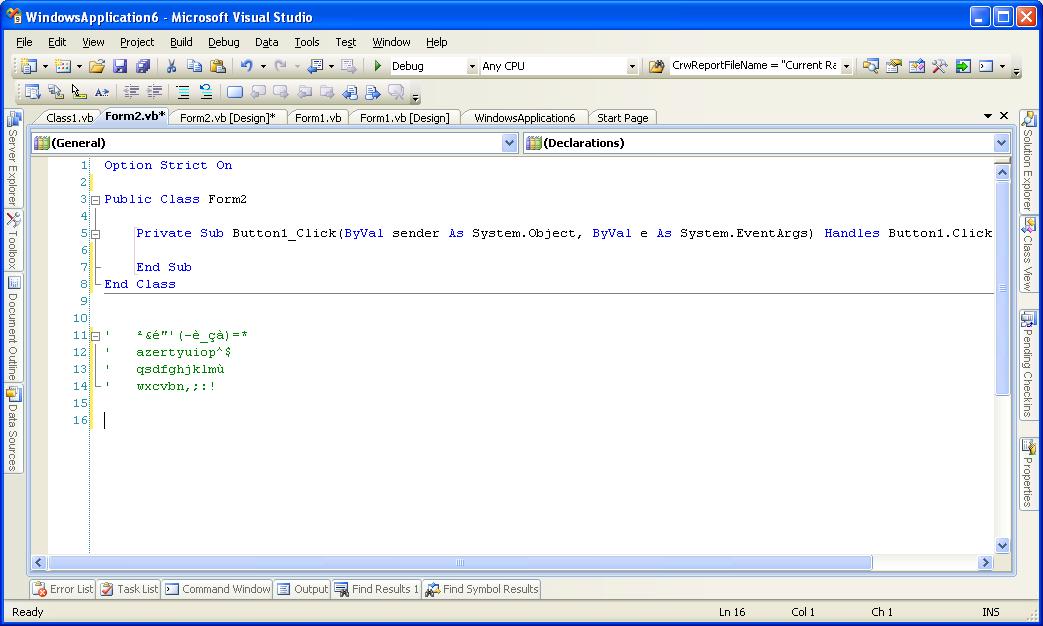Open the Undo history dropdown arrow

click(x=263, y=66)
